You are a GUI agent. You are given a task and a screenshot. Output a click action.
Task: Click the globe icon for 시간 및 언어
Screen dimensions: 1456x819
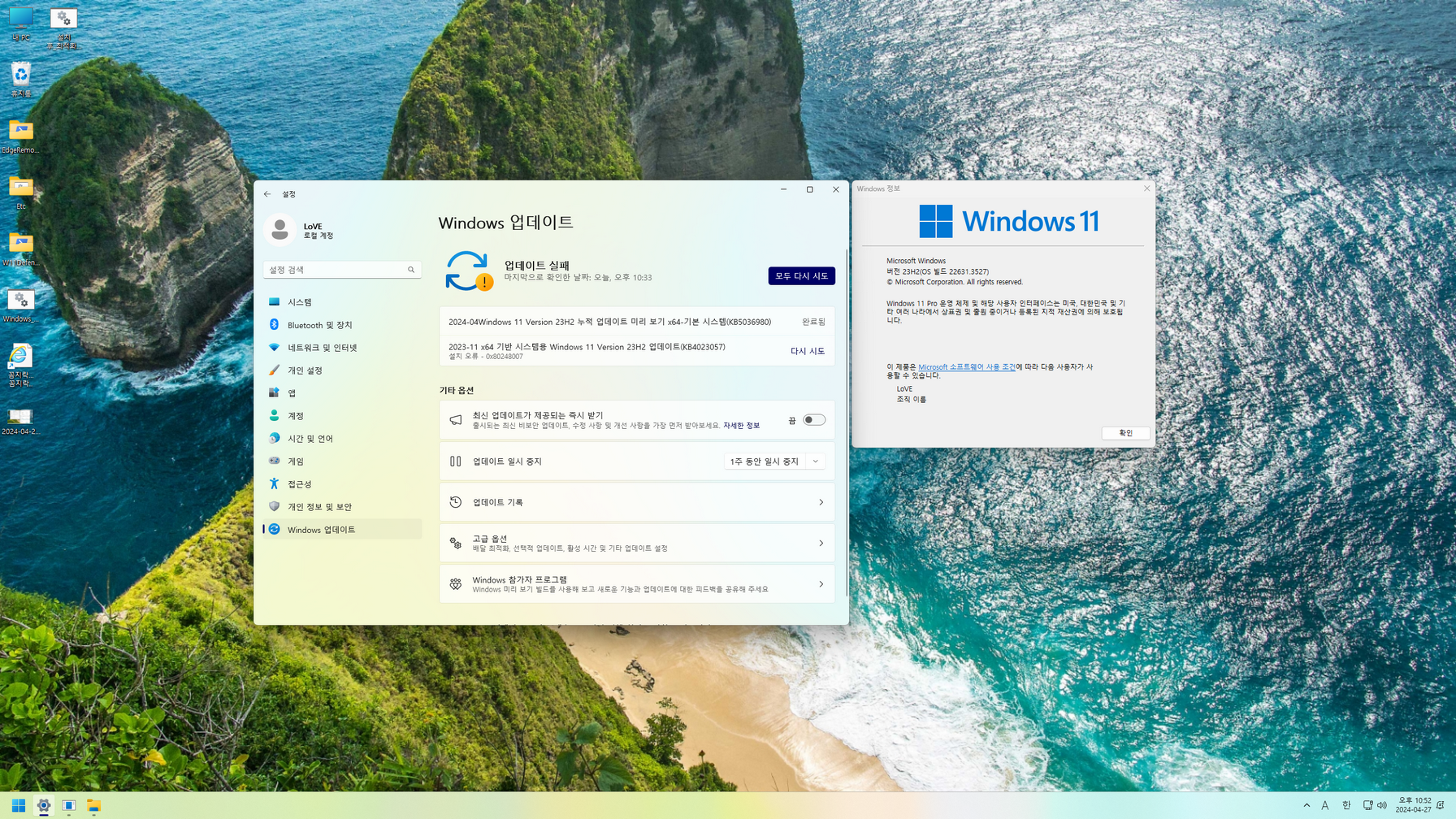tap(275, 439)
